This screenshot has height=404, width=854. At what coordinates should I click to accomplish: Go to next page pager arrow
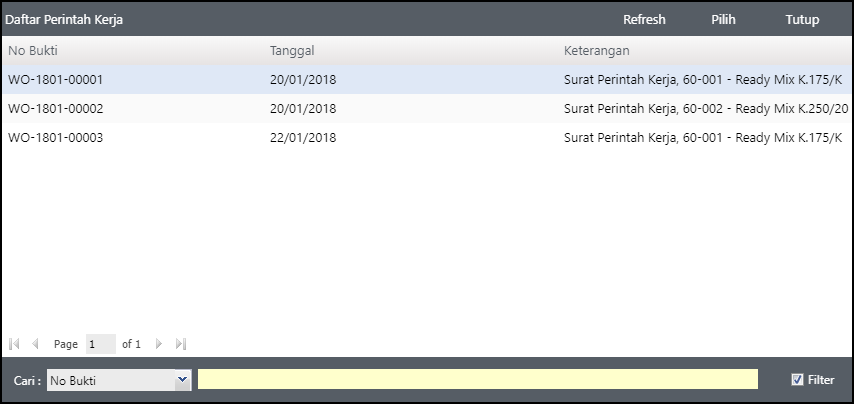pyautogui.click(x=159, y=344)
